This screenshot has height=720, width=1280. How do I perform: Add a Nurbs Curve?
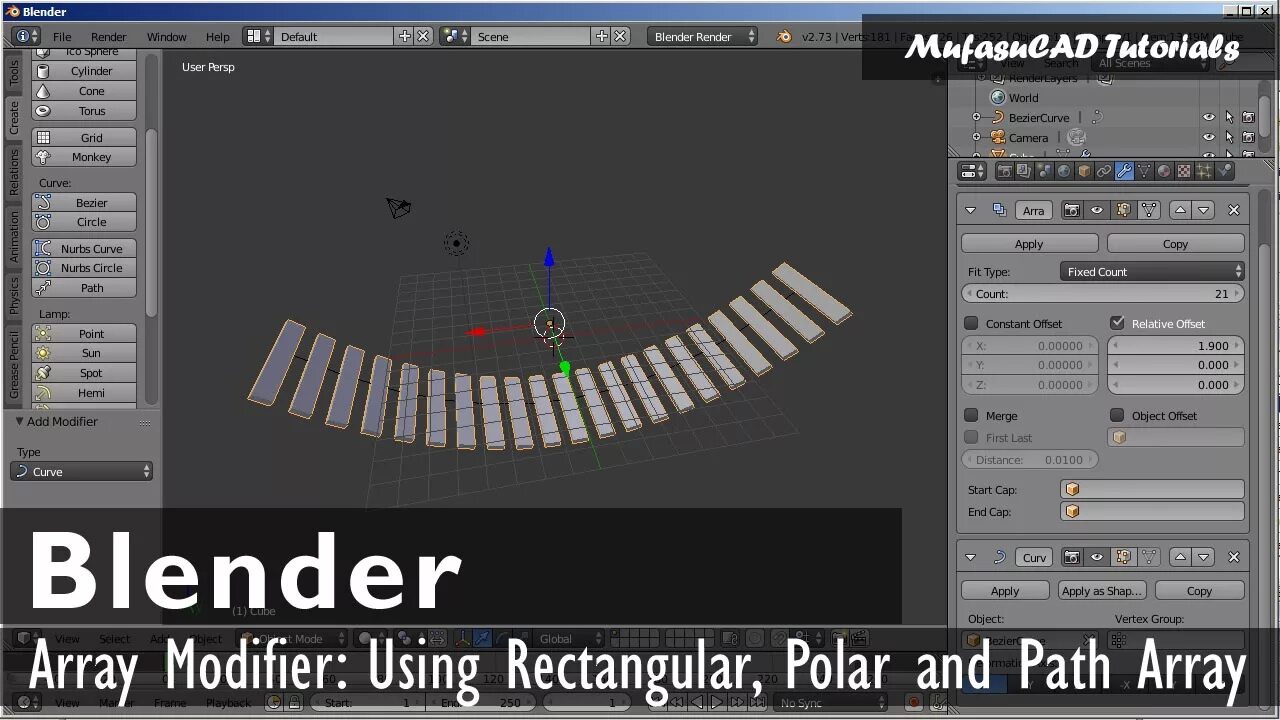(x=84, y=249)
